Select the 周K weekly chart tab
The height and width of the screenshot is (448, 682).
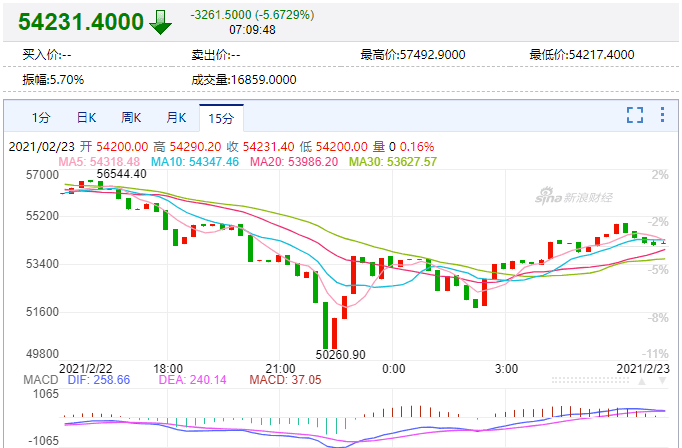click(131, 118)
